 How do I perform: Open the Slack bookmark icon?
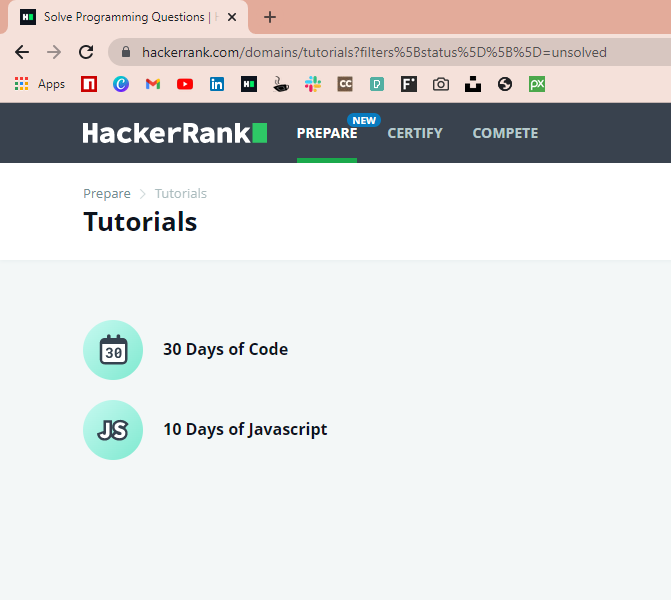(x=313, y=84)
